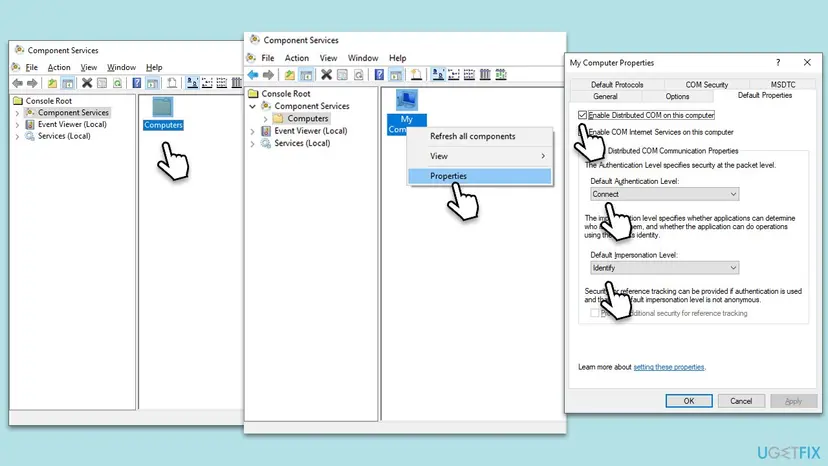This screenshot has height=466, width=828.
Task: Click Cancel in My Computer Properties
Action: [x=741, y=401]
